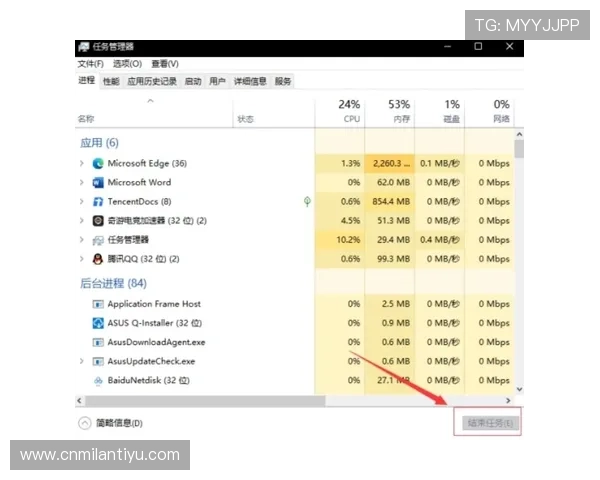The image size is (600, 480).
Task: Click the horizontal scrollbar left arrow
Action: point(80,401)
